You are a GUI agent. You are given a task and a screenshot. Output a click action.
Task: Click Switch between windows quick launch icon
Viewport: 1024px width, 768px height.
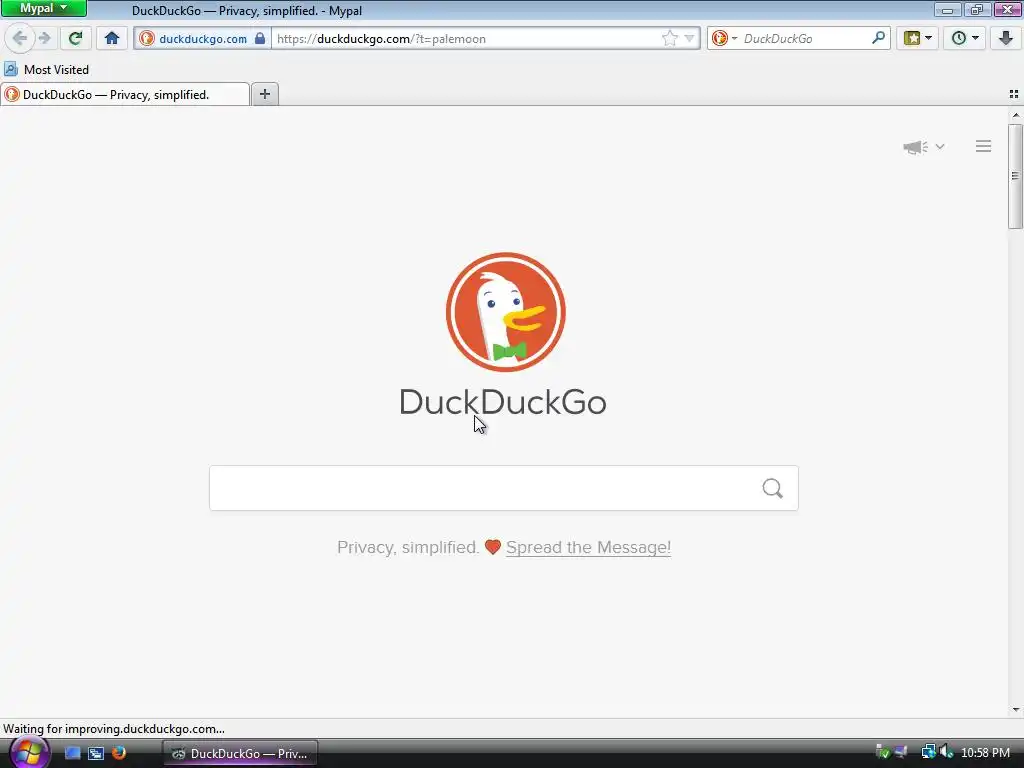(96, 753)
